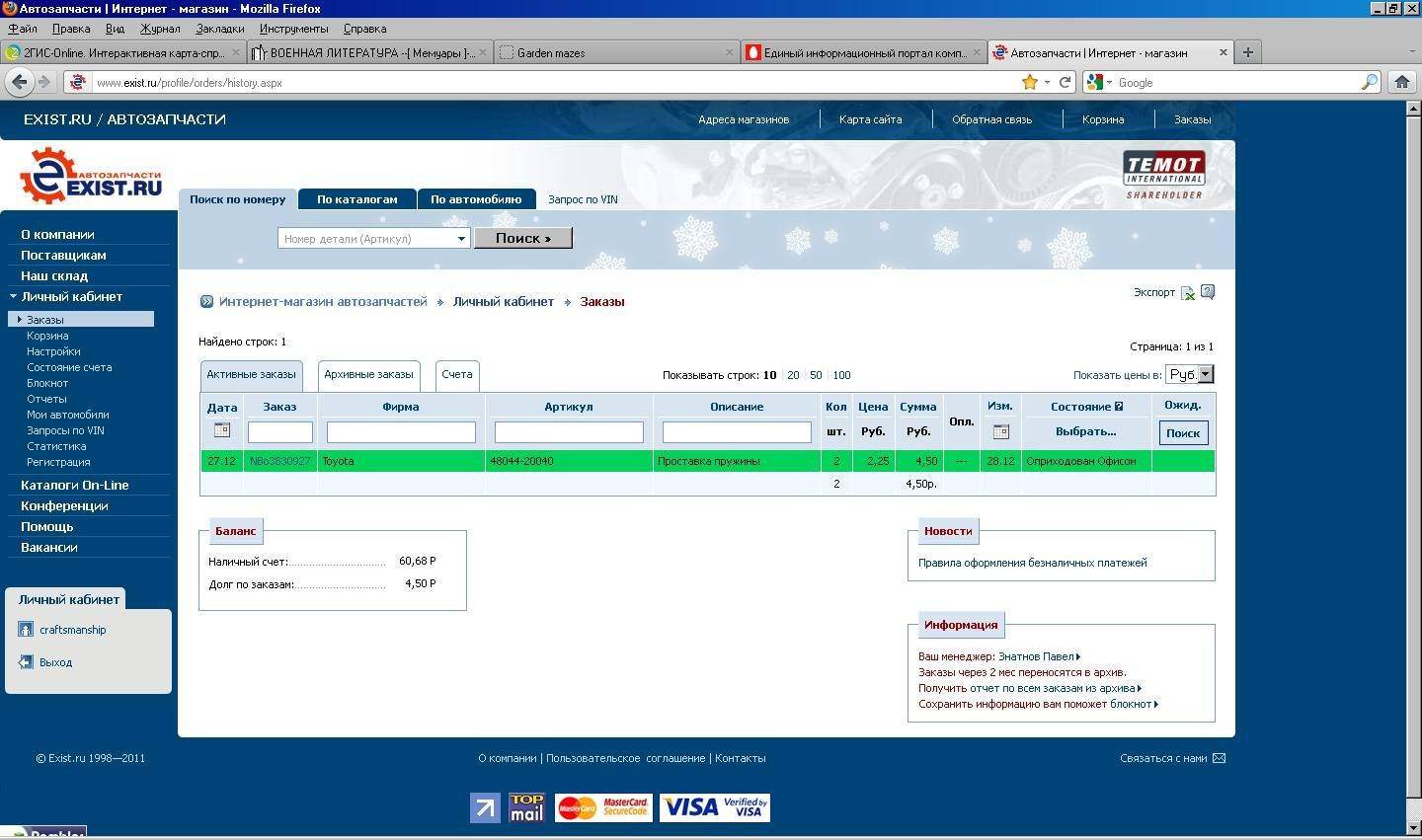
Task: Click the Excel export icon
Action: (x=1188, y=293)
